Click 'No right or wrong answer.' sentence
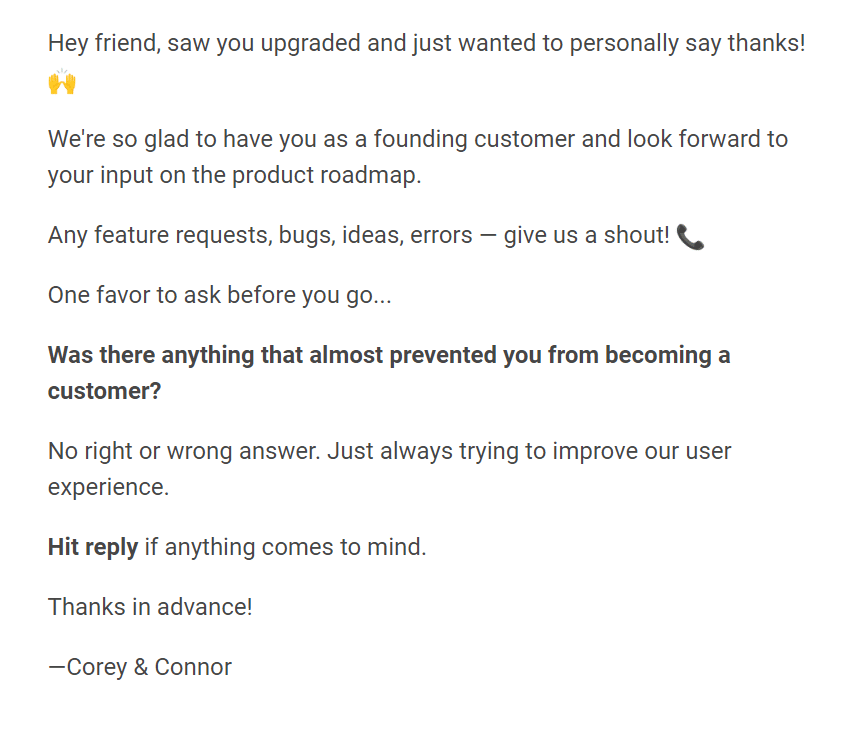851x733 pixels. point(184,451)
